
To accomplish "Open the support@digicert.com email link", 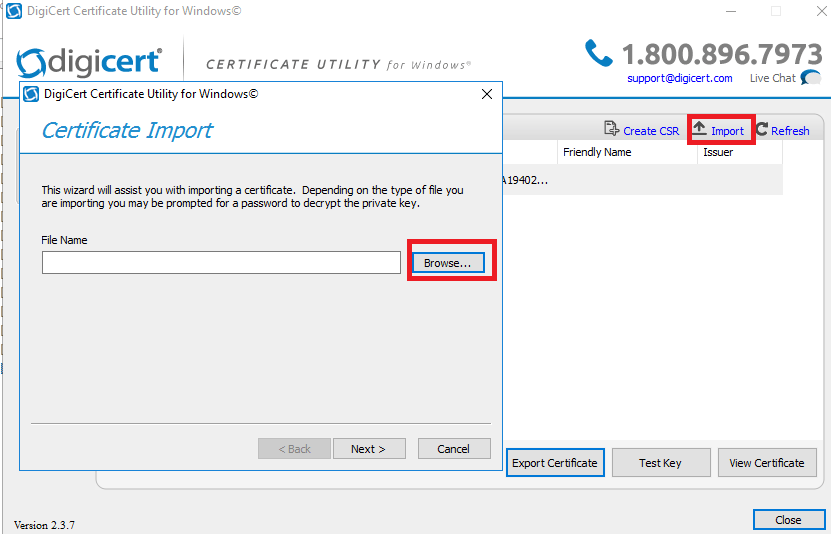I will pyautogui.click(x=680, y=78).
